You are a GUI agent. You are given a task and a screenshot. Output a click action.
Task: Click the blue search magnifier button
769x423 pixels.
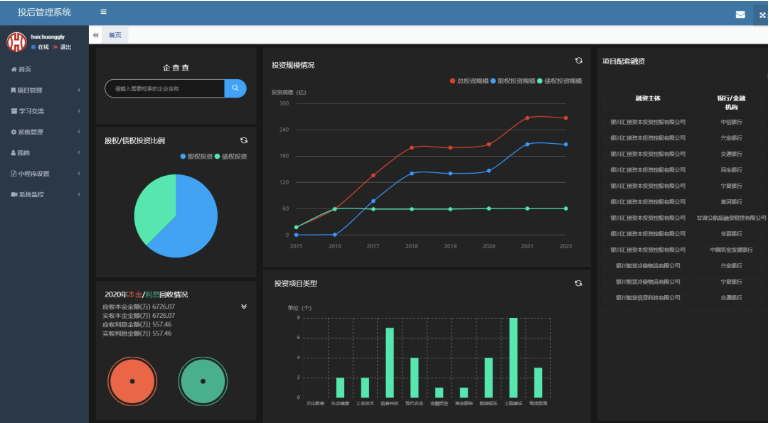tap(235, 89)
